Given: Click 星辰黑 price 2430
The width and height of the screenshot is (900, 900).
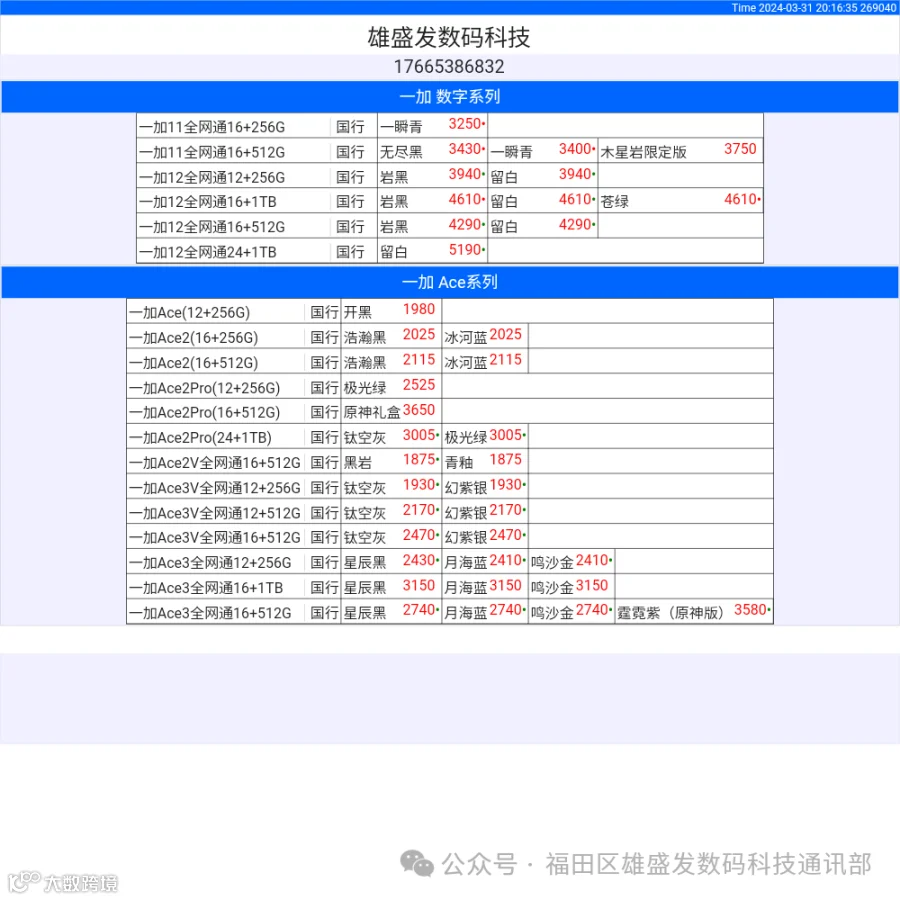Looking at the screenshot, I should 418,560.
